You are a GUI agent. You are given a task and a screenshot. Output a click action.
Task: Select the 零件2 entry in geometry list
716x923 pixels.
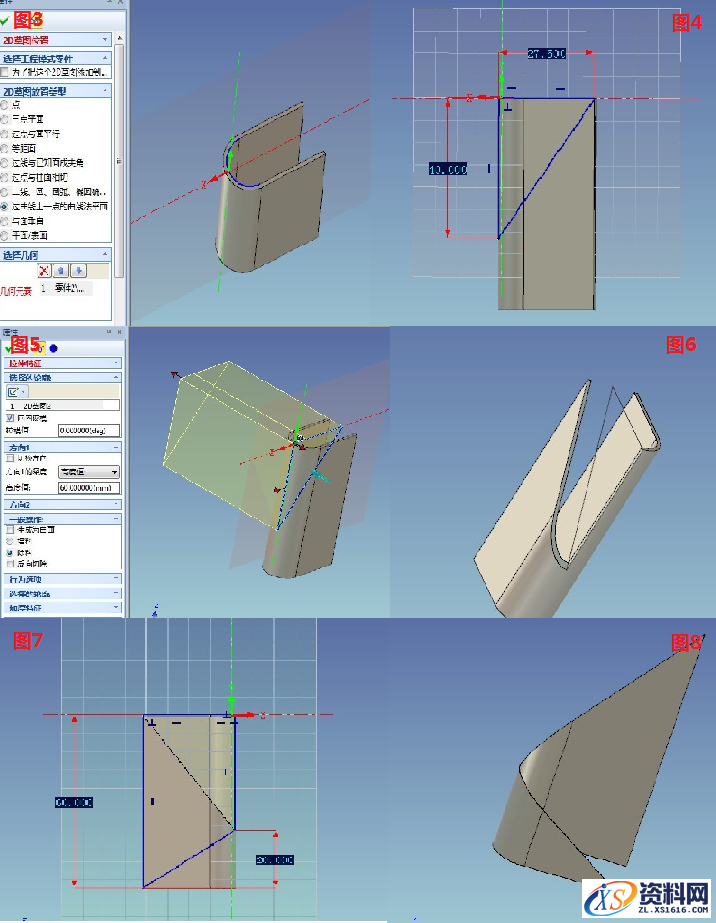tap(68, 288)
